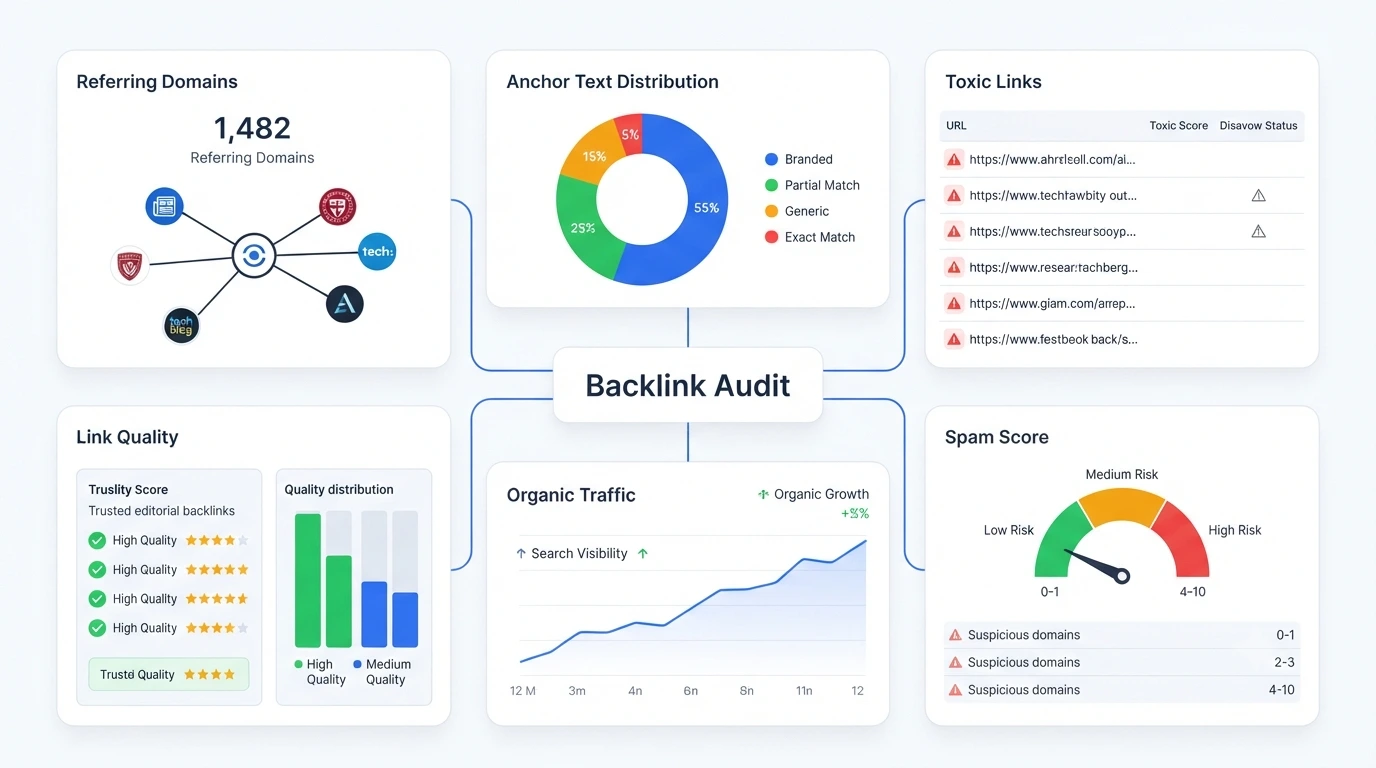Click disavow status triangle in techfawbity row
This screenshot has height=768, width=1376.
pos(1258,195)
